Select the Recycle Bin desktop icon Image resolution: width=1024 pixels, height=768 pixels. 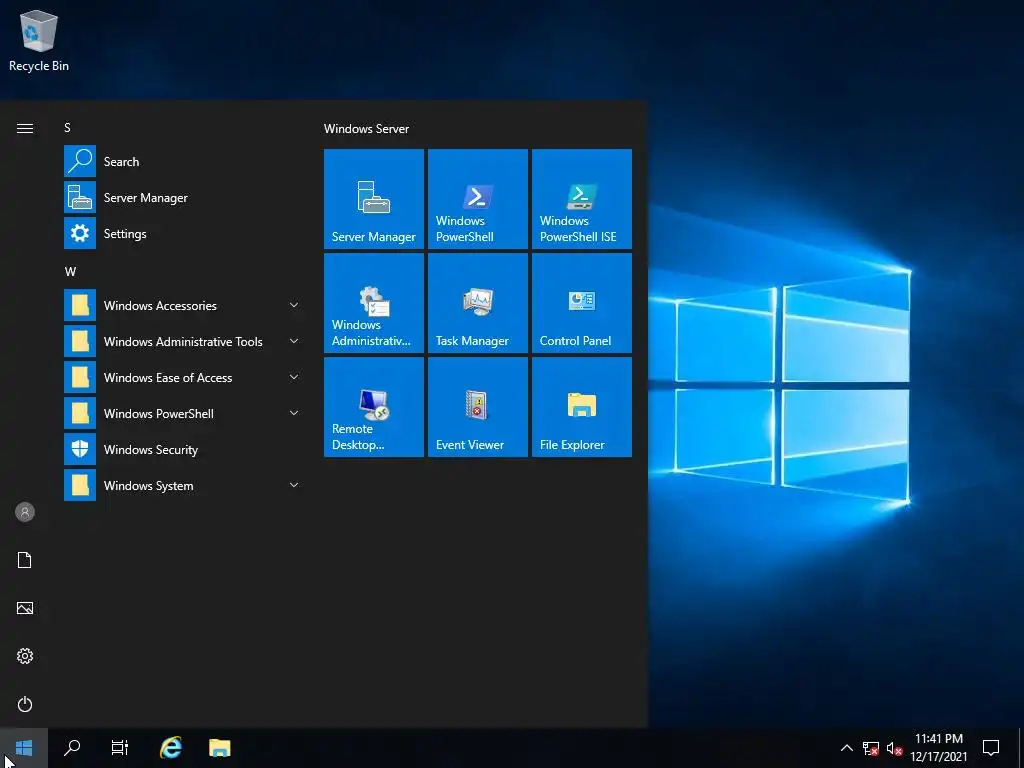coord(39,40)
